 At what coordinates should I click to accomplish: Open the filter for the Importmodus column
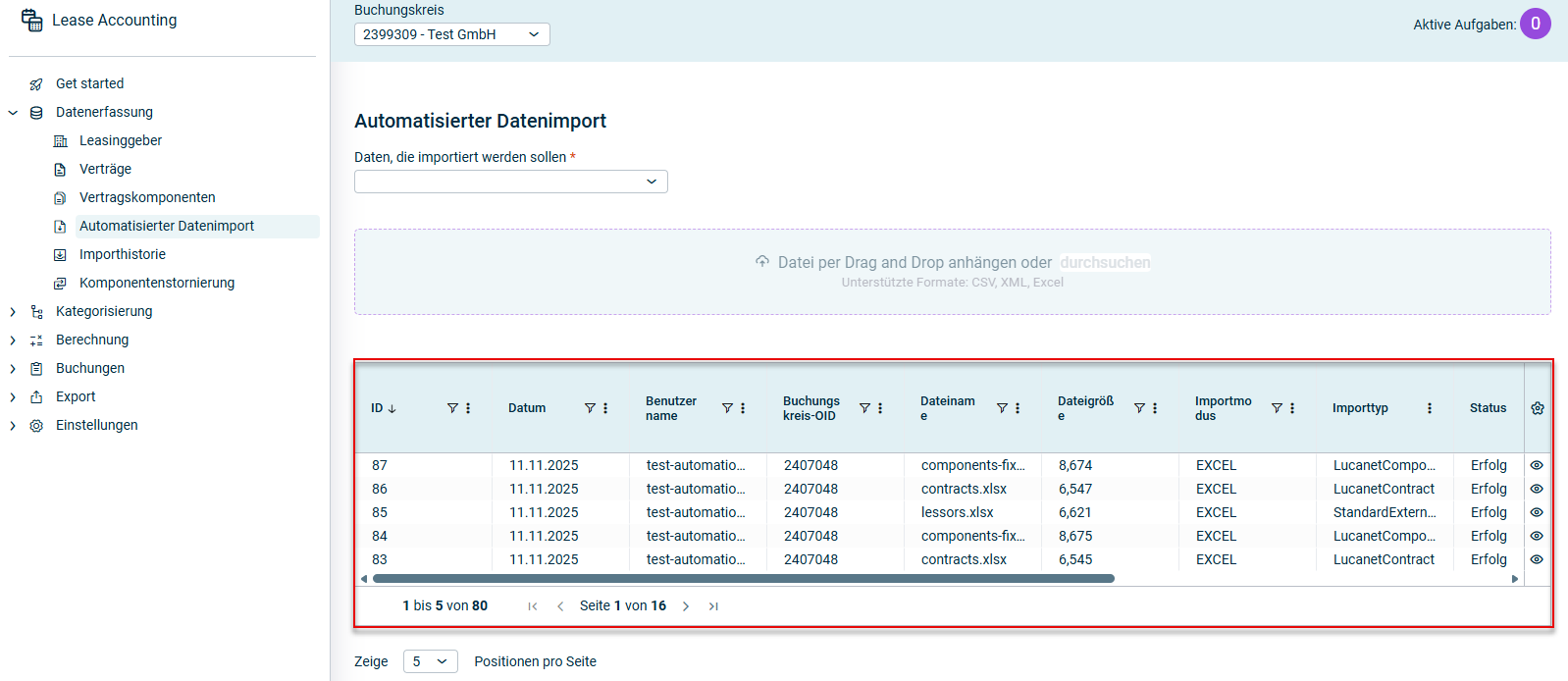1277,408
